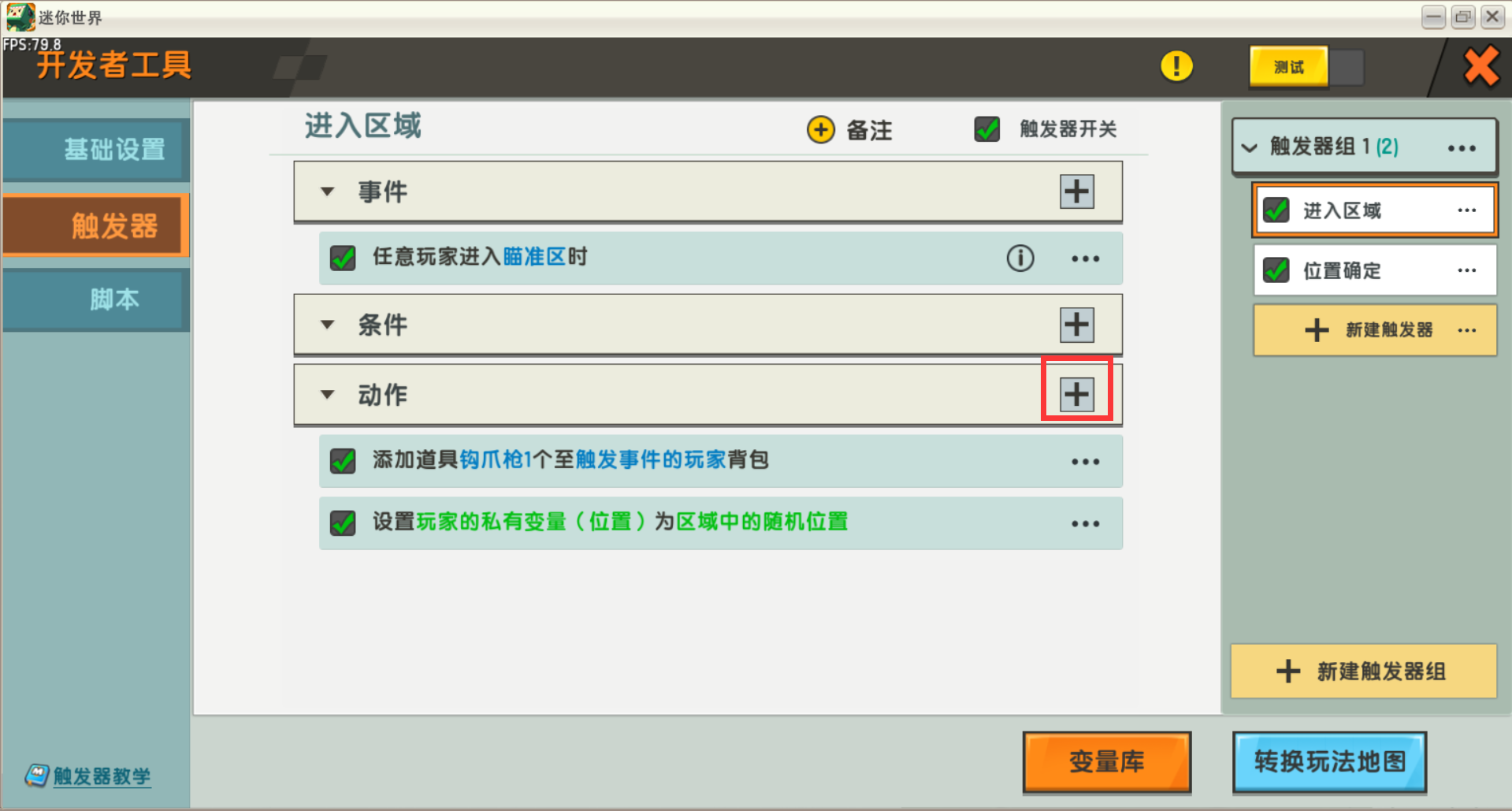Toggle the 触发器开关 checkbox
Screen dimensions: 1512x811
click(987, 129)
